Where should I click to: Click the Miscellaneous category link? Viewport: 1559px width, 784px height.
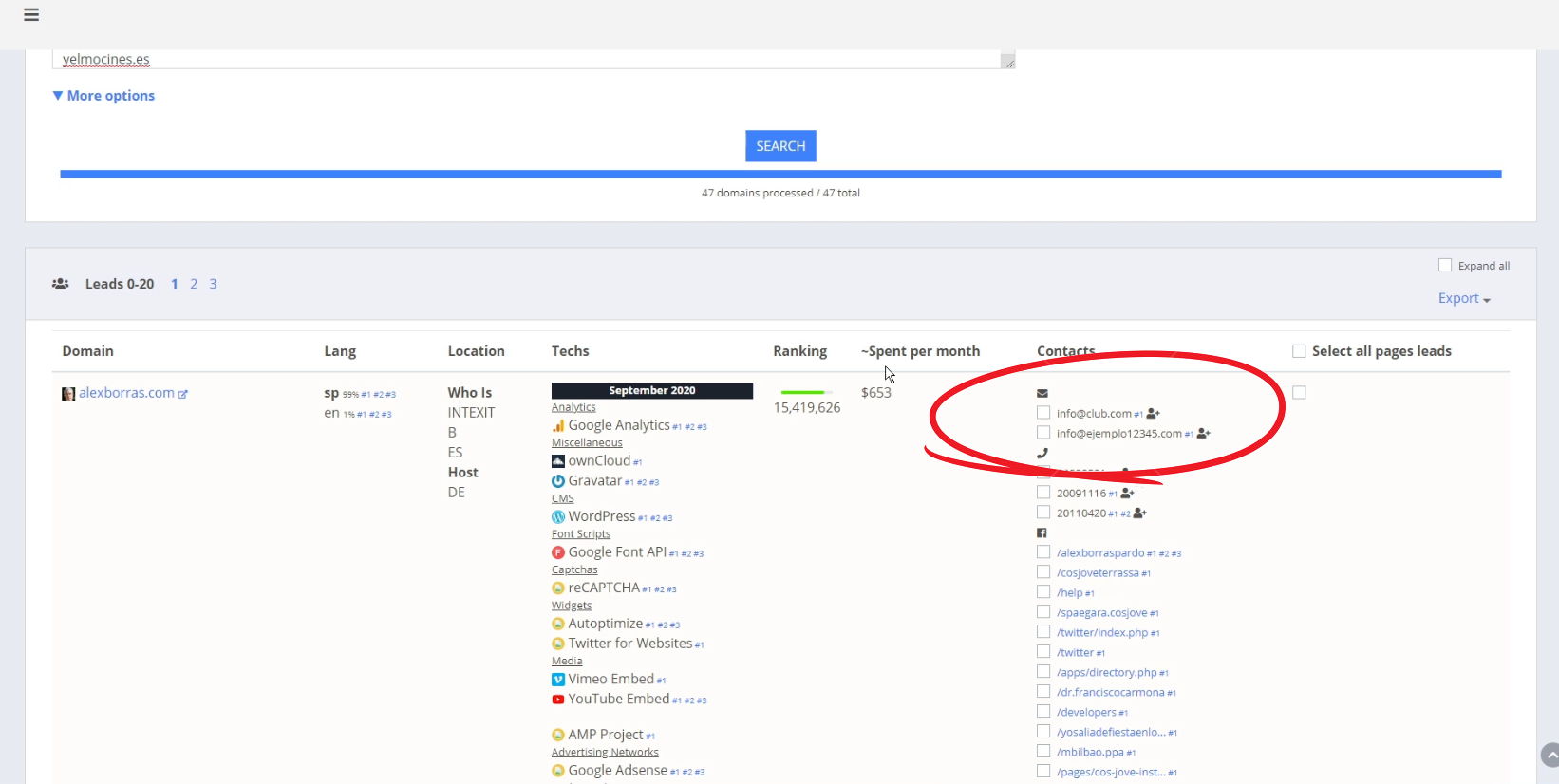[587, 443]
